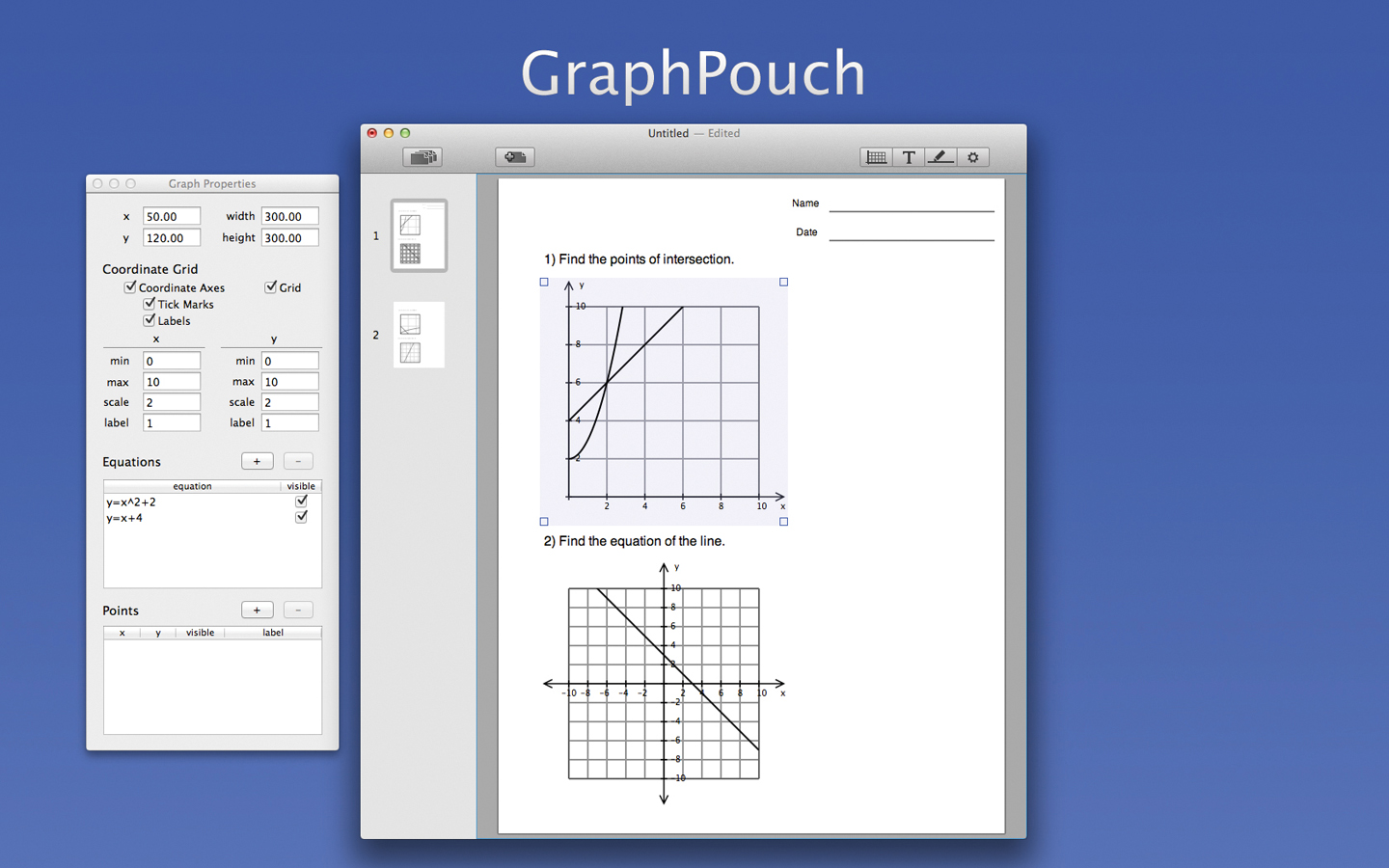Screen dimensions: 1389x868
Task: Select the y=x+4 equation row
Action: (x=212, y=518)
